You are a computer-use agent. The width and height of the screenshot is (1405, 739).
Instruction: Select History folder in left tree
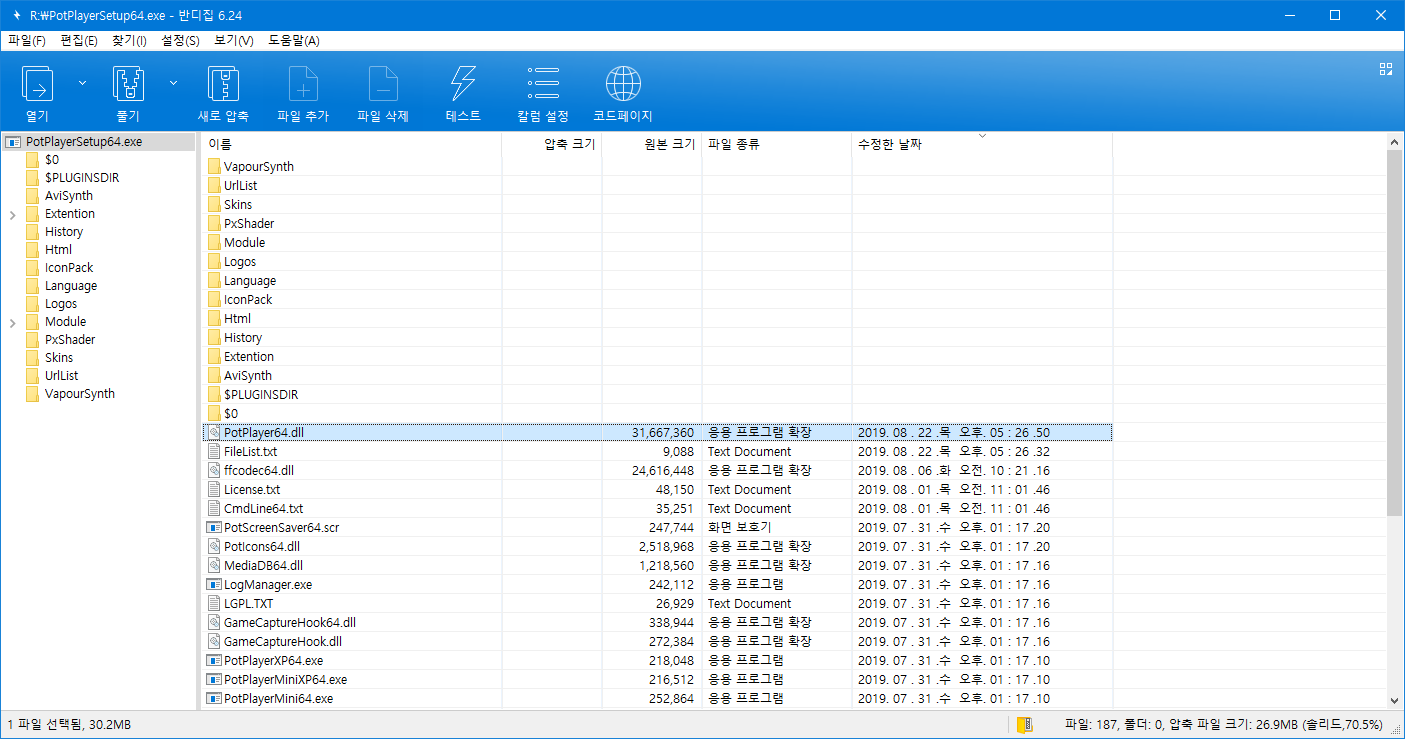64,232
